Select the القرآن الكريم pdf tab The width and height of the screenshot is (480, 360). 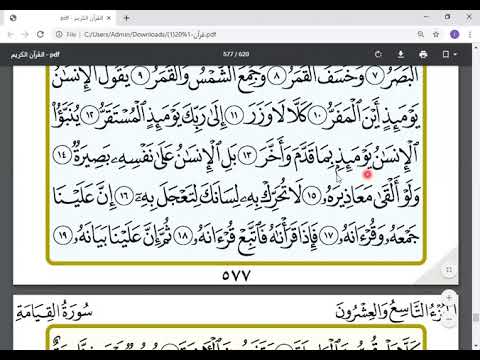coord(60,18)
